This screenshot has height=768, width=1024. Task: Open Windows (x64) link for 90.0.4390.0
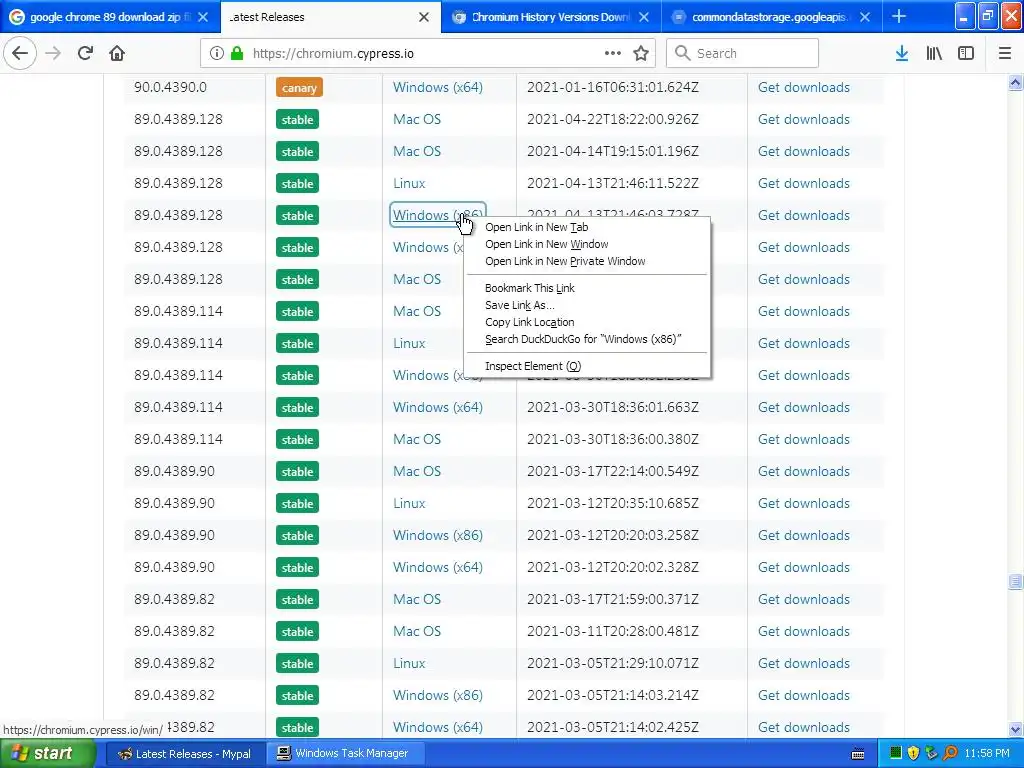point(438,88)
